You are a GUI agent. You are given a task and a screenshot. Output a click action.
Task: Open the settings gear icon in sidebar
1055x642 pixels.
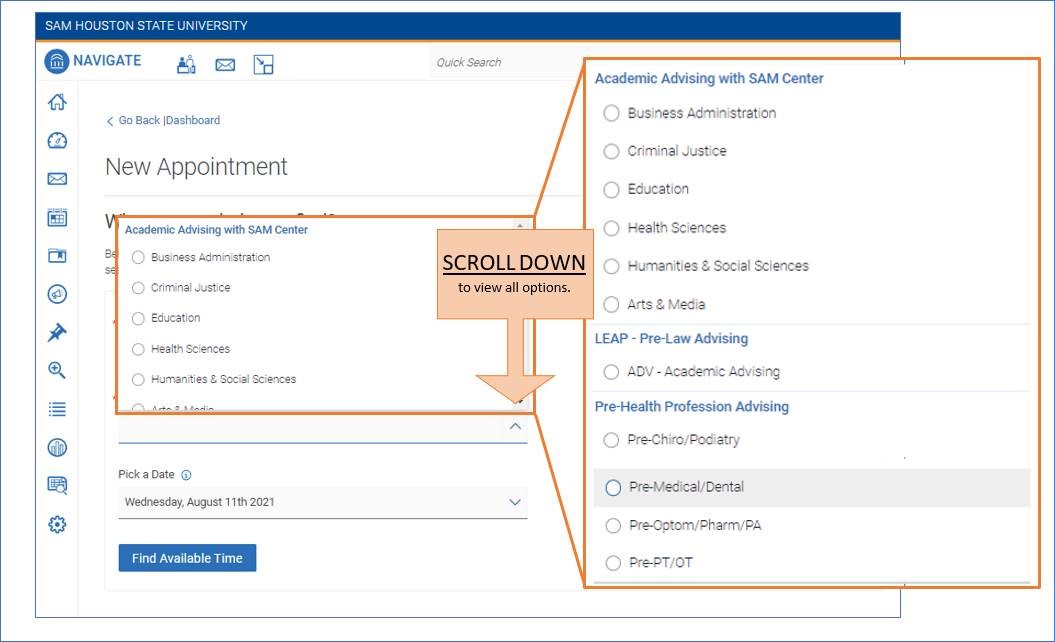[x=57, y=524]
